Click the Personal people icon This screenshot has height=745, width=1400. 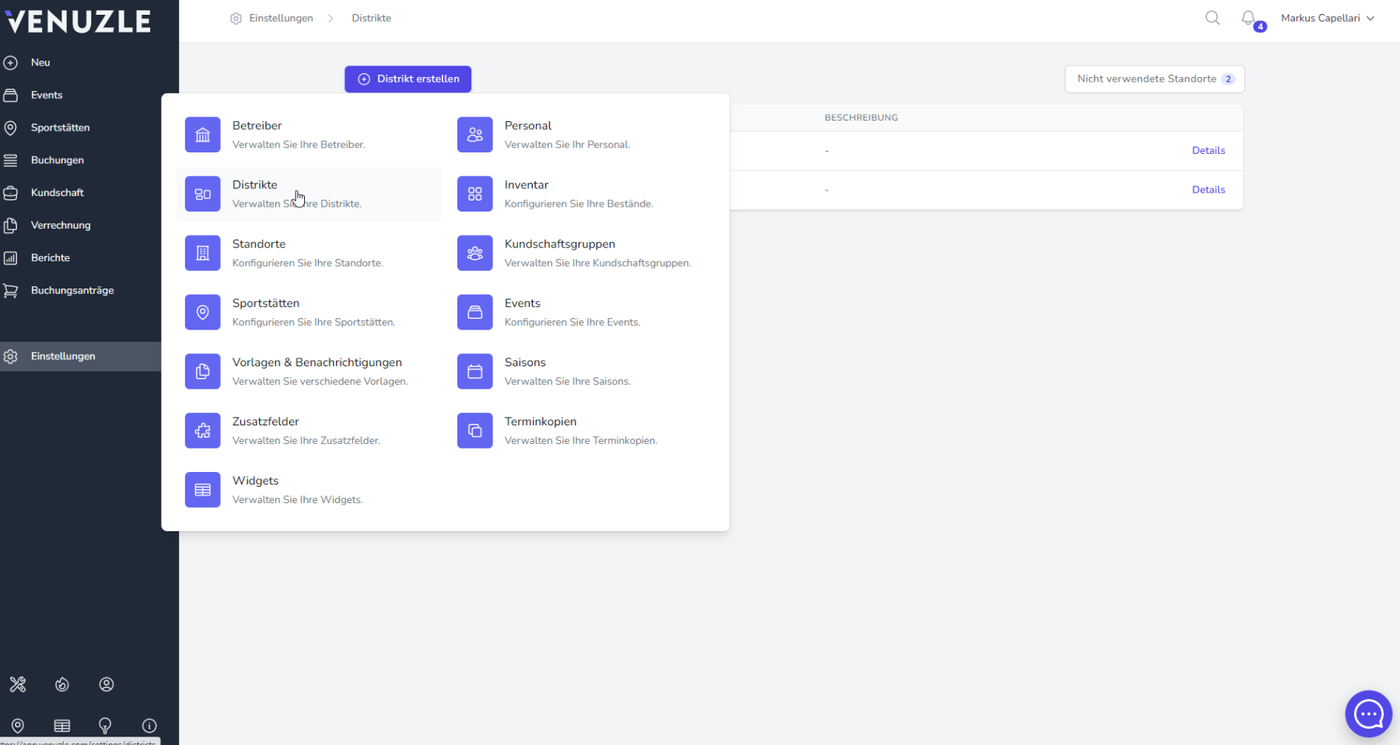pyautogui.click(x=475, y=135)
